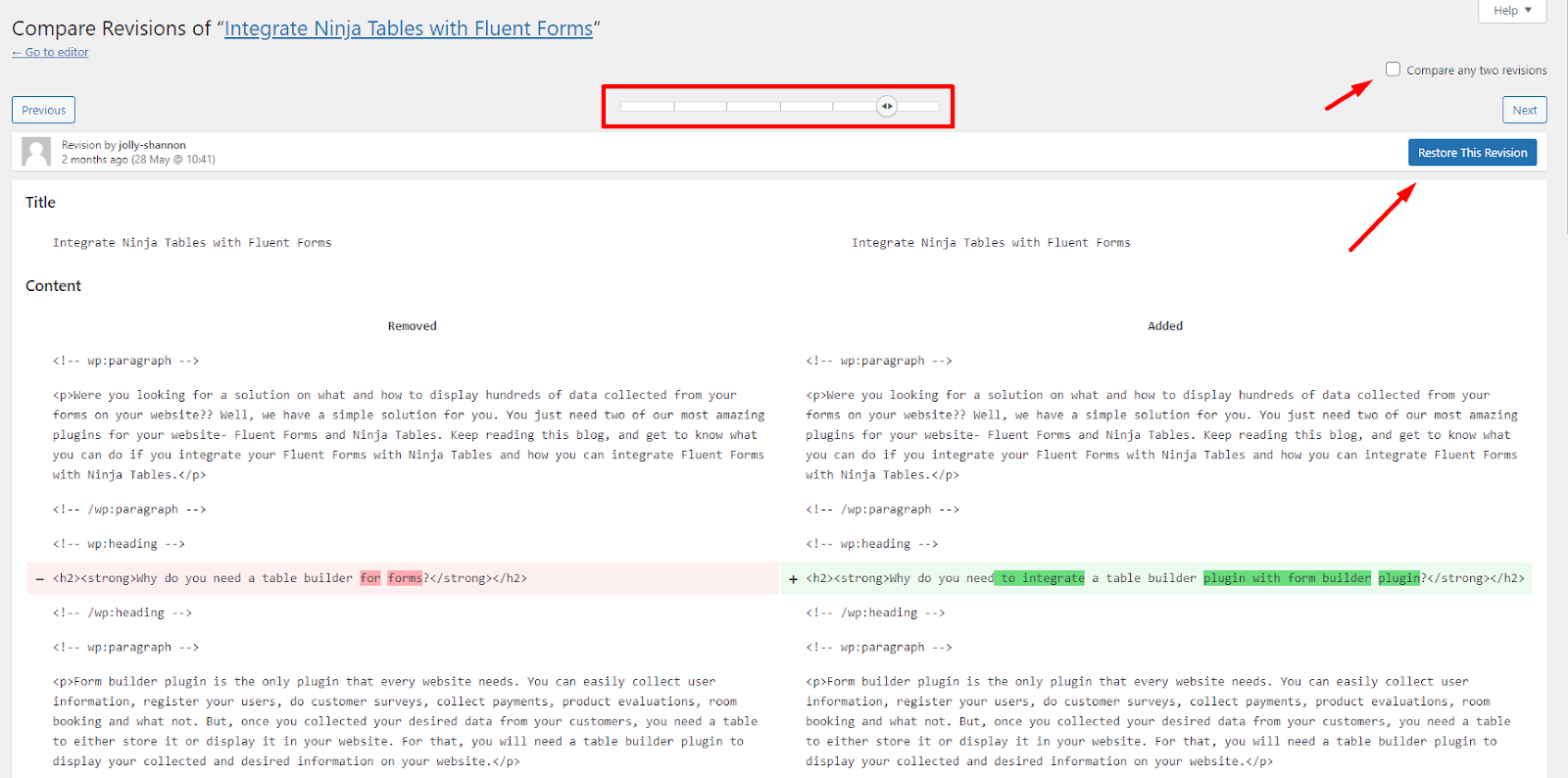Click the Next revision button
The width and height of the screenshot is (1568, 778).
1524,110
